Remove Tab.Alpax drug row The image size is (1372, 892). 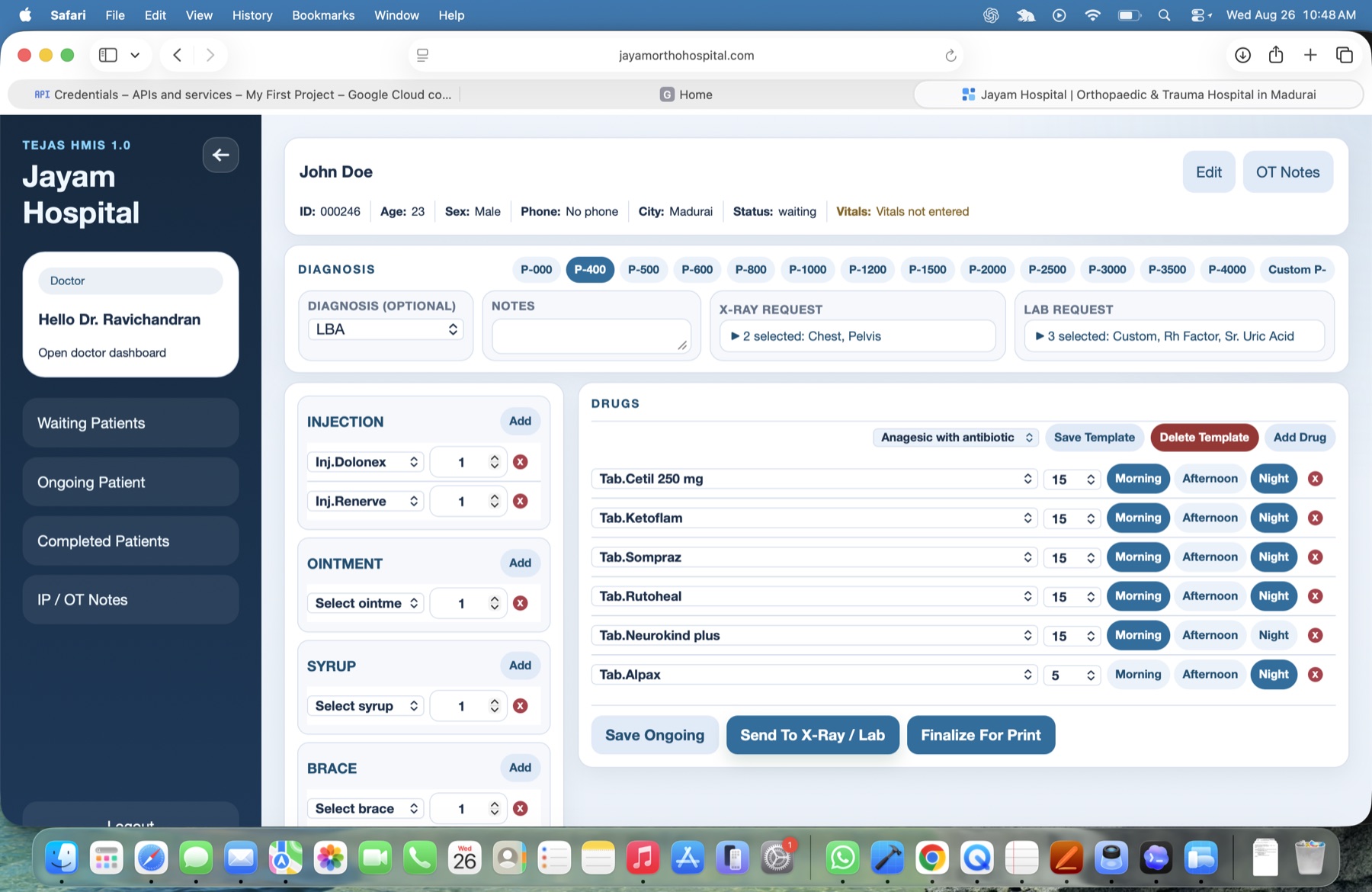coord(1315,675)
